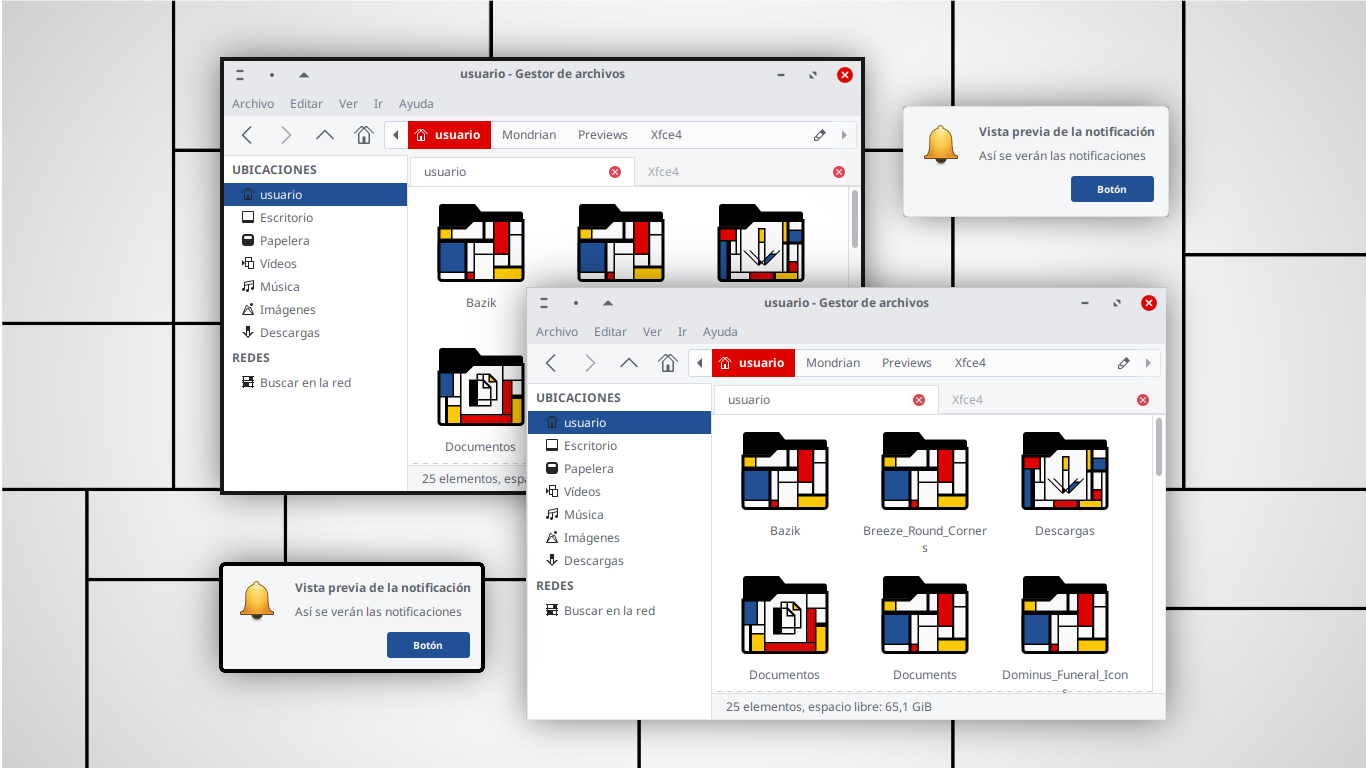
Task: Open Ayuda menu in rear window
Action: click(x=416, y=104)
